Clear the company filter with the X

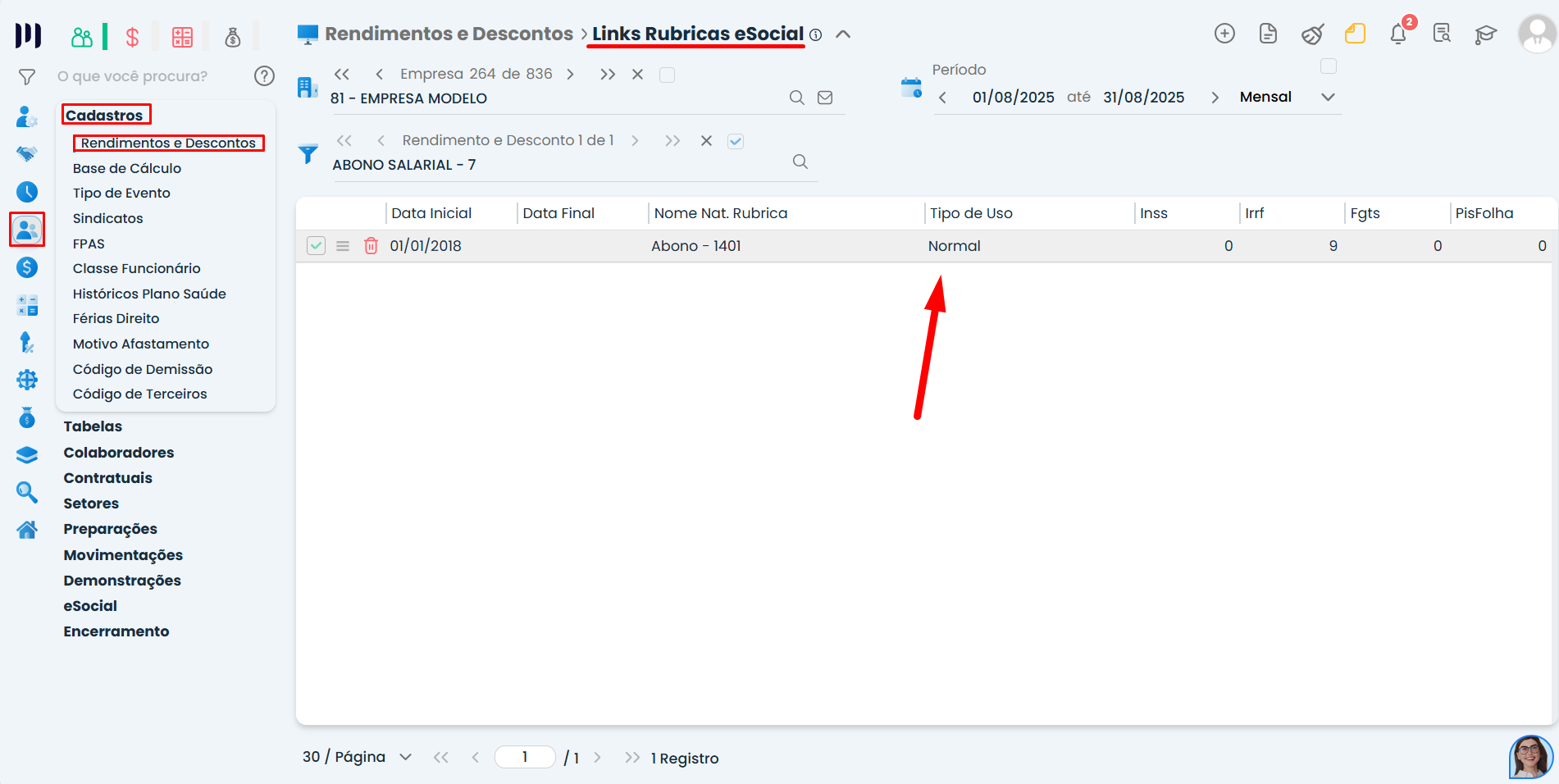637,75
